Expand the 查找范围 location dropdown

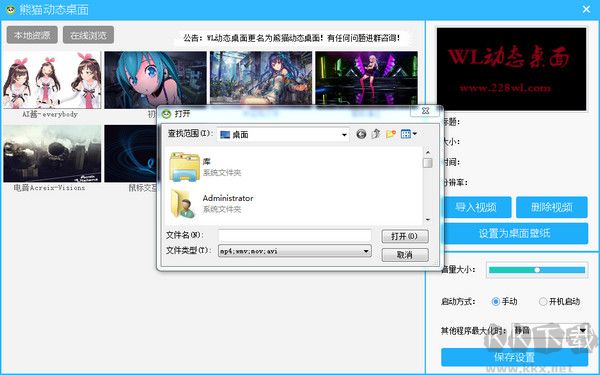click(344, 134)
